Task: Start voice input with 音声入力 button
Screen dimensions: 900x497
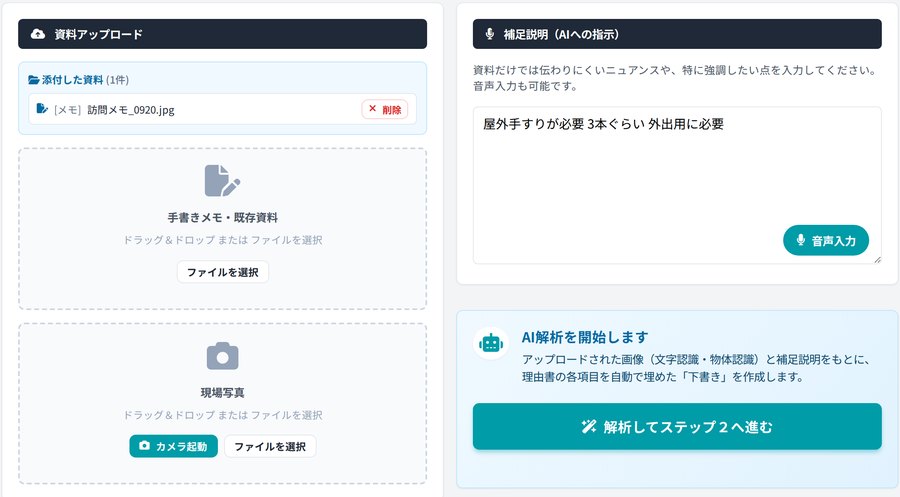Action: point(825,240)
